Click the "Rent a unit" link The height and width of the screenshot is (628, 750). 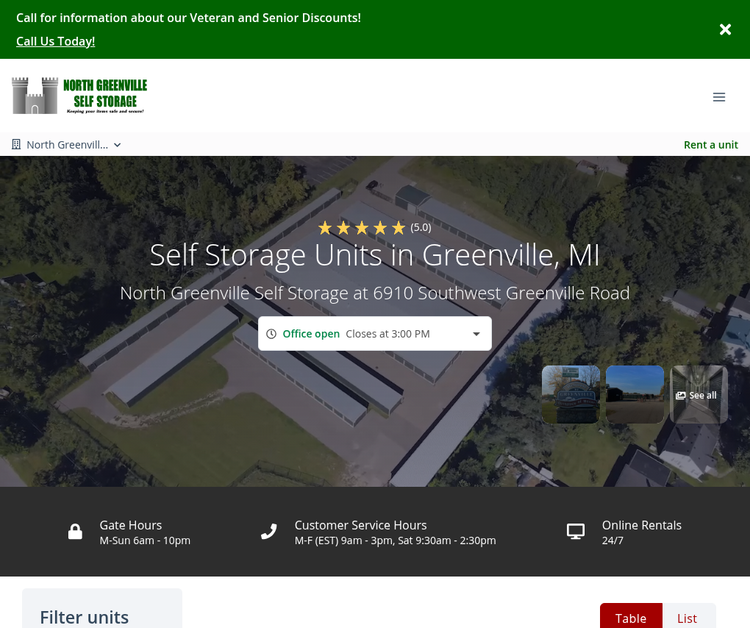point(710,145)
